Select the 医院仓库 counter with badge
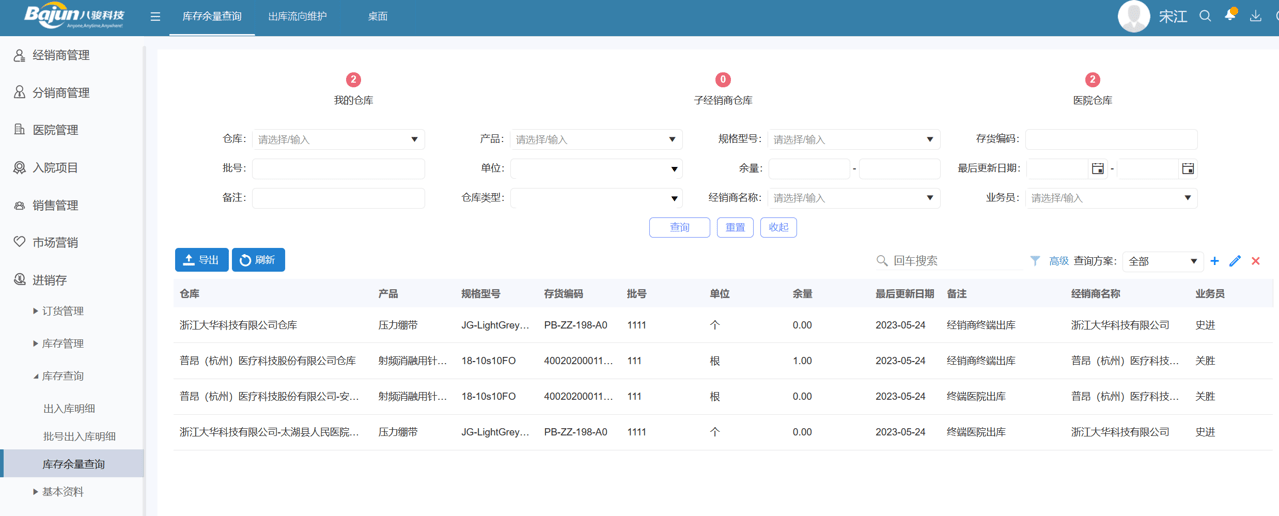1279x516 pixels. 1092,89
